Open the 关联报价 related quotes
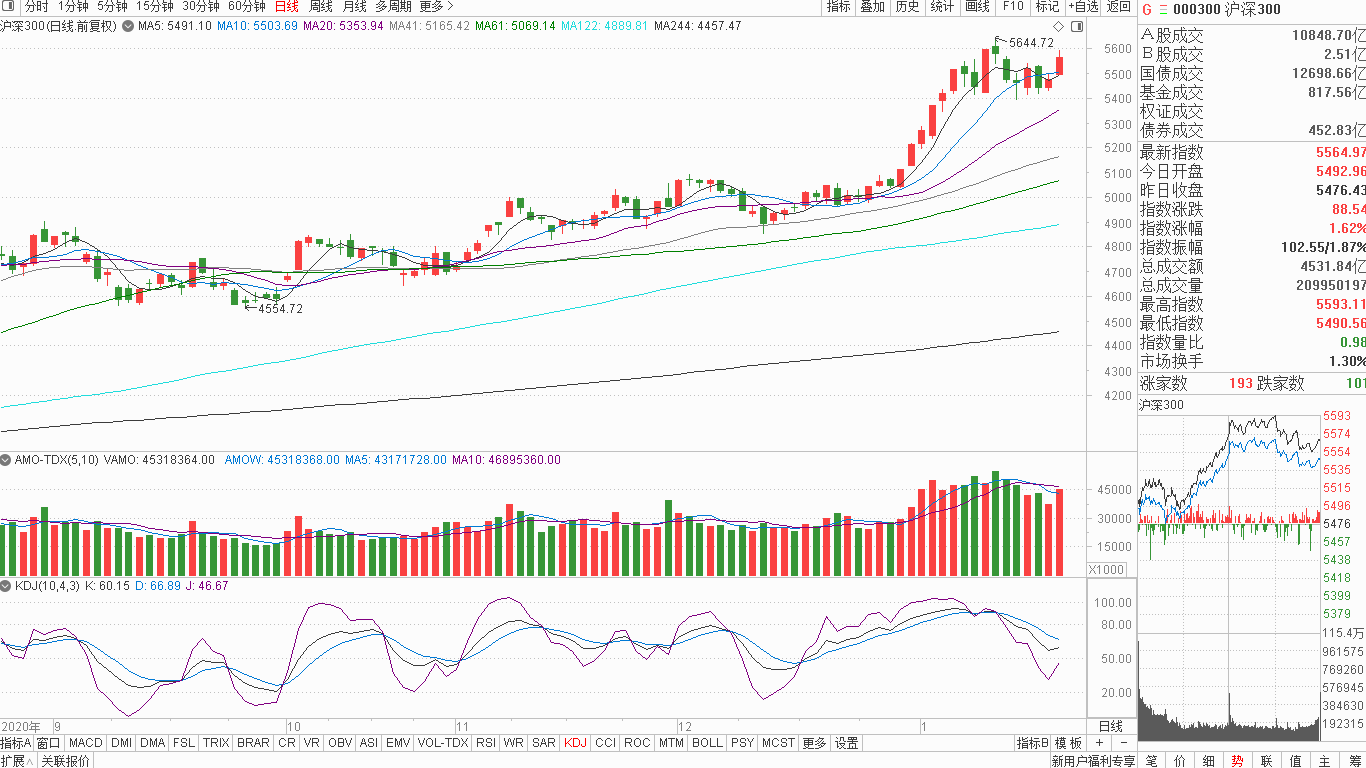 (x=65, y=761)
